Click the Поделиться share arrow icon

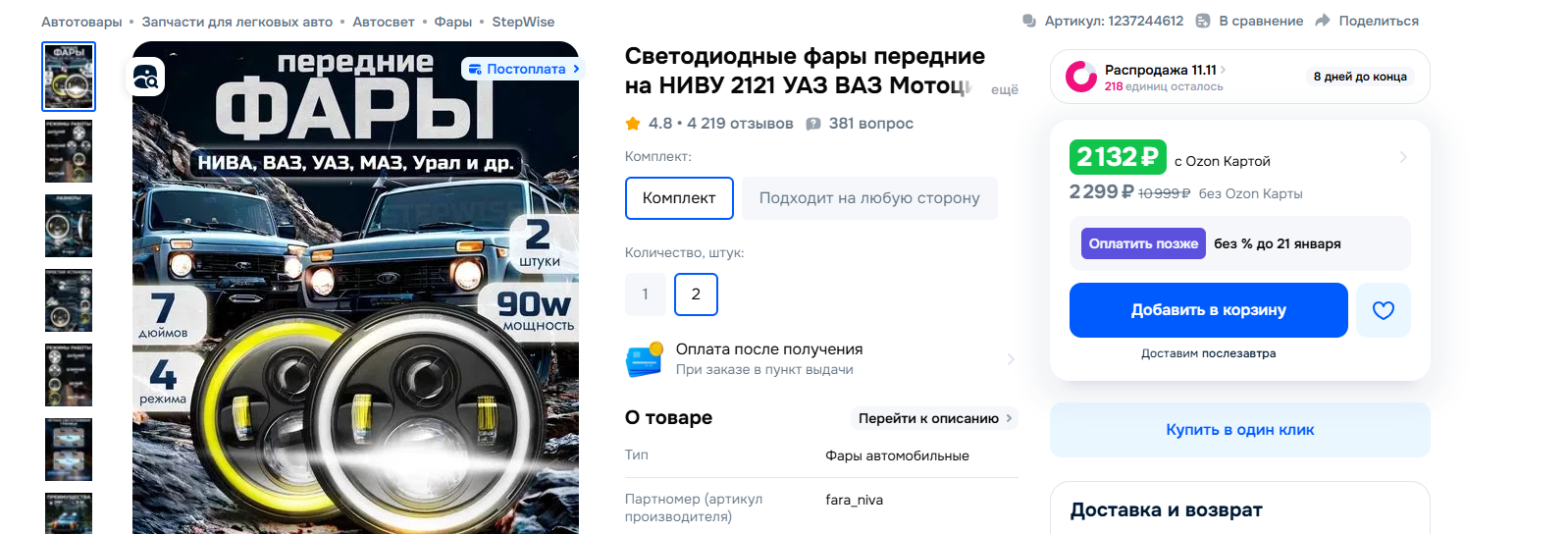(x=1322, y=21)
